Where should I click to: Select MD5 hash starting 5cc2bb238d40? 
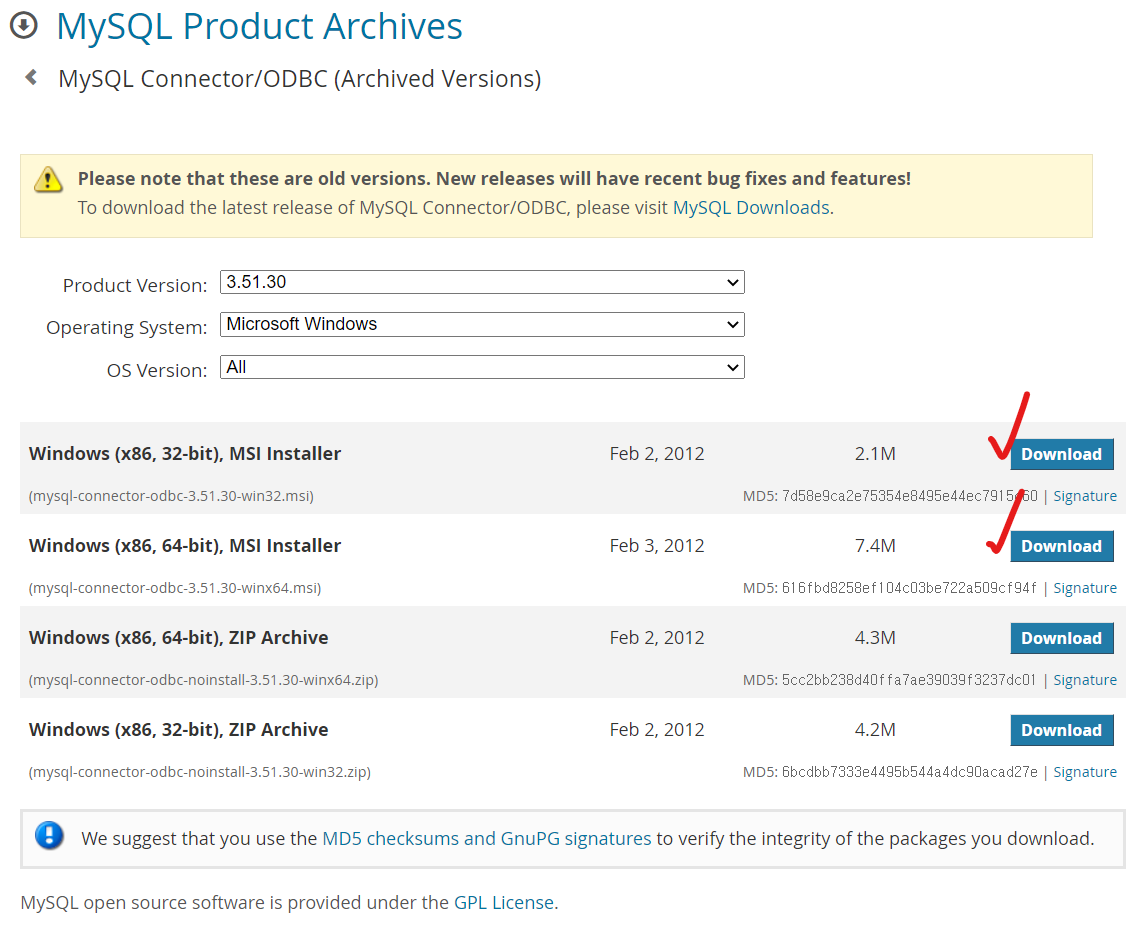click(909, 680)
